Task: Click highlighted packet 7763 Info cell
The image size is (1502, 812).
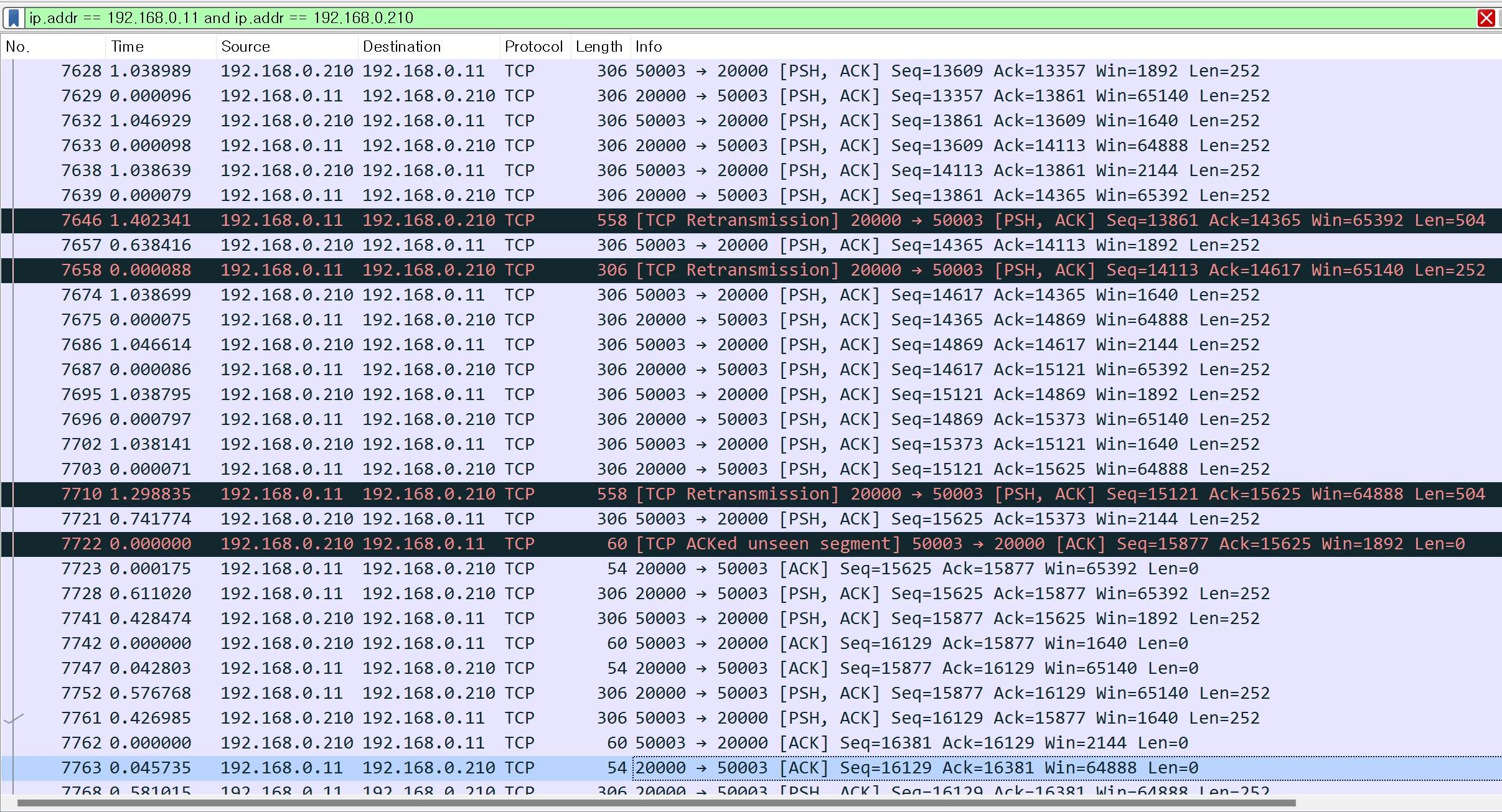Action: click(x=1067, y=768)
